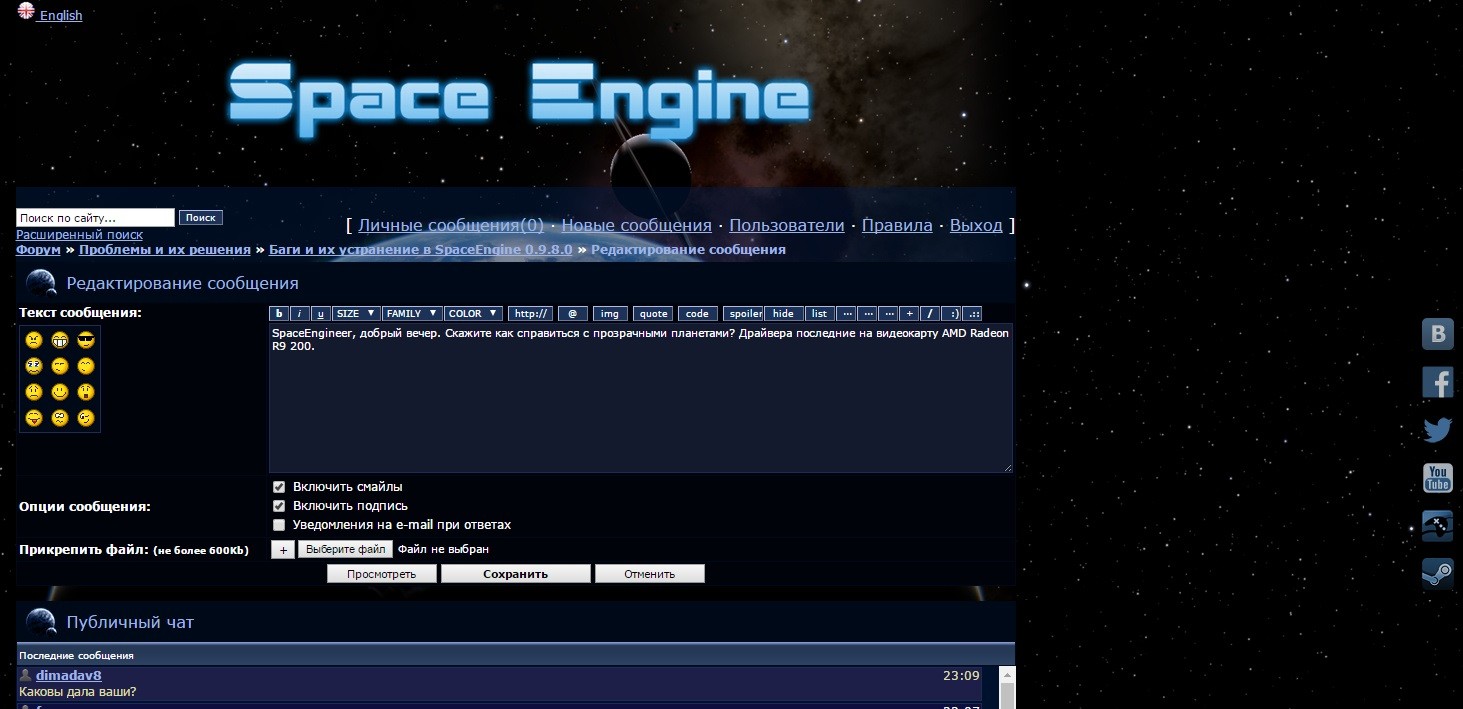Insert a quote block
Image resolution: width=1463 pixels, height=709 pixels.
(x=653, y=314)
